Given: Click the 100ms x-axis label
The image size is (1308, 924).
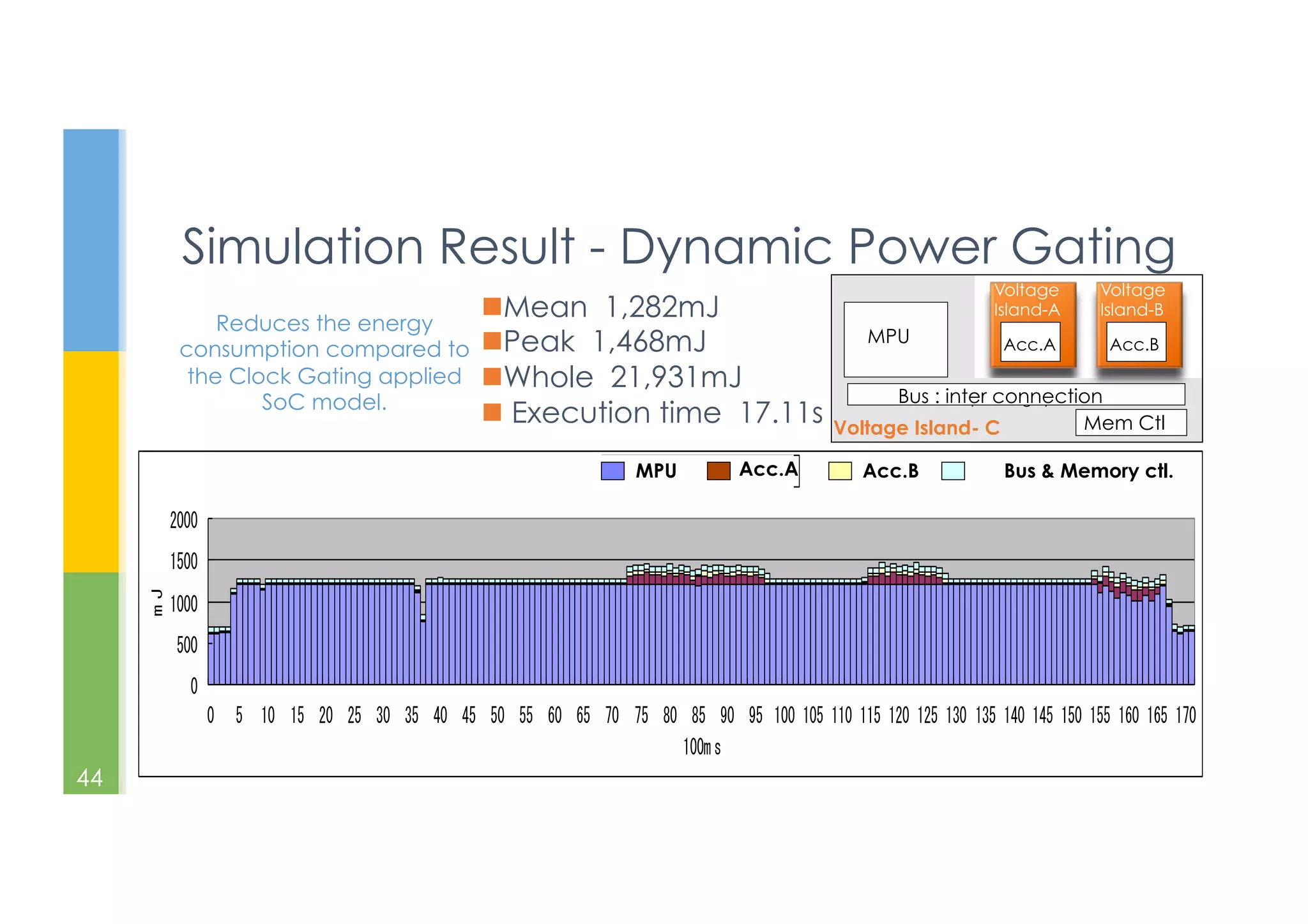Looking at the screenshot, I should pos(701,746).
